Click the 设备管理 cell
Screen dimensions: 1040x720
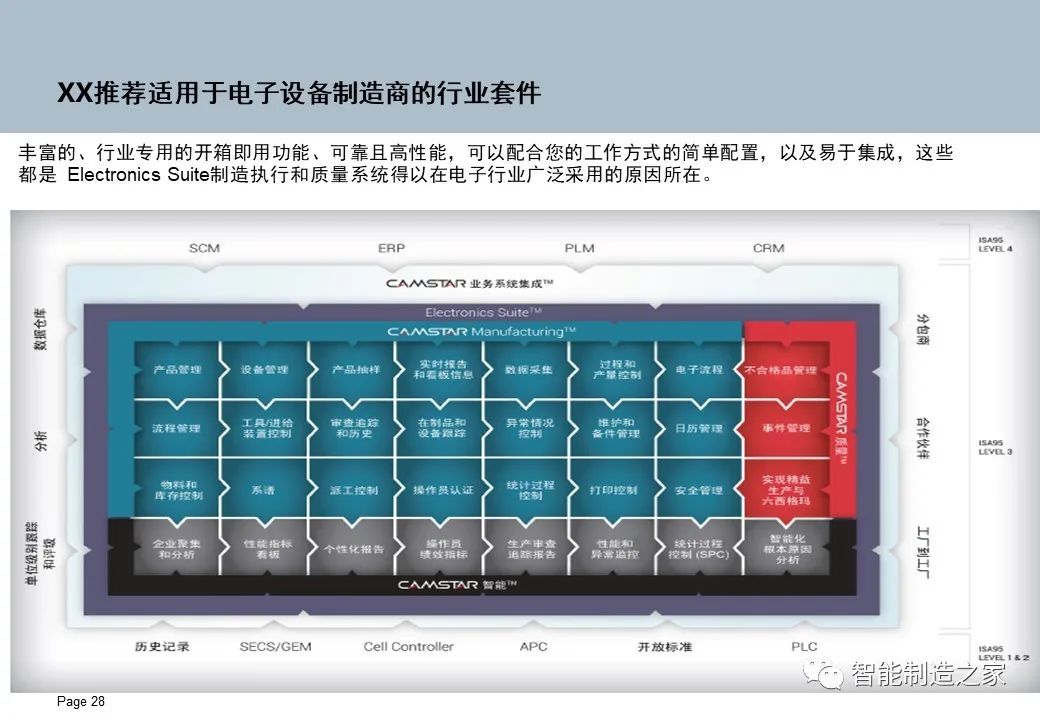pyautogui.click(x=264, y=370)
